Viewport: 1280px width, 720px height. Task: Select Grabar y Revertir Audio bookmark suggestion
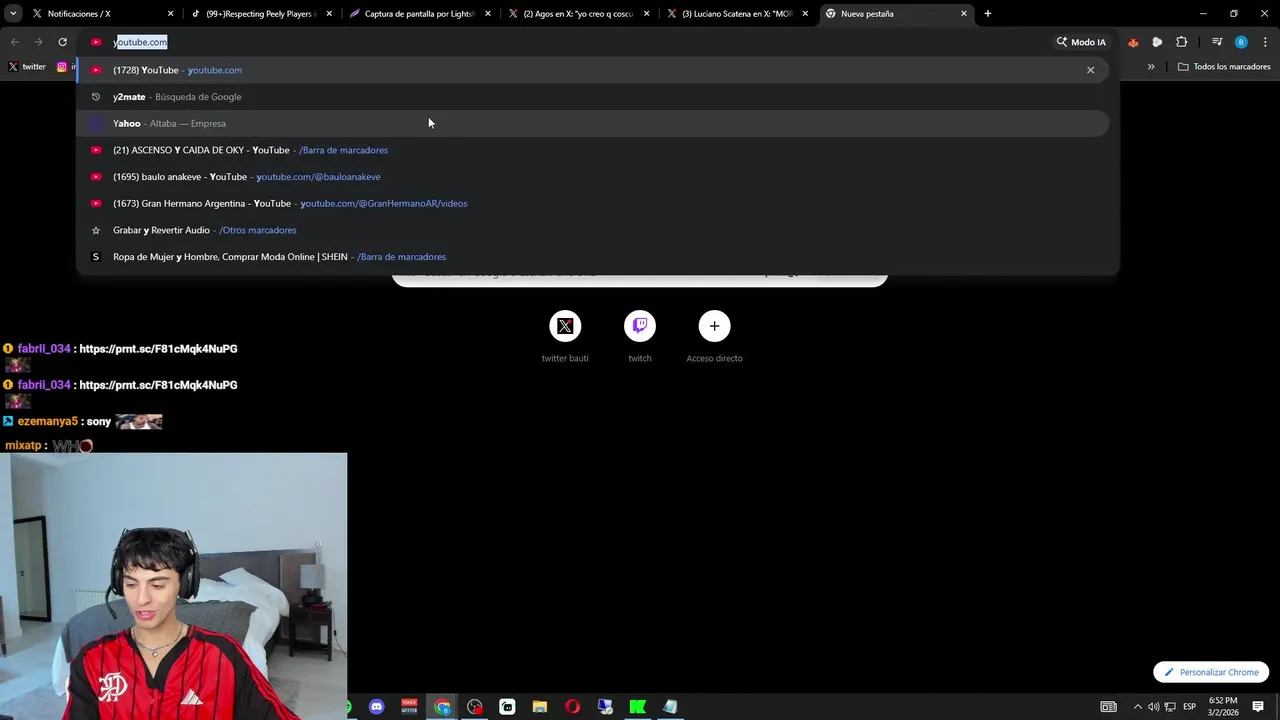coord(594,230)
